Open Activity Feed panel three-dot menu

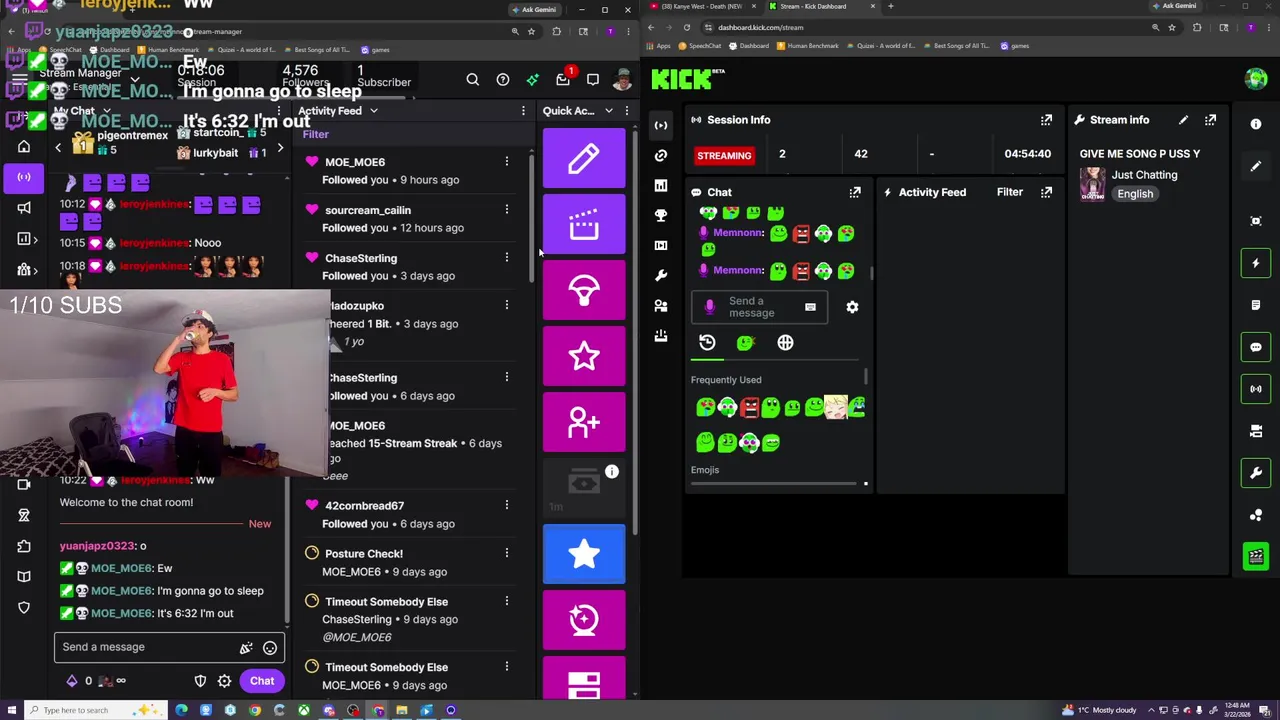click(523, 111)
